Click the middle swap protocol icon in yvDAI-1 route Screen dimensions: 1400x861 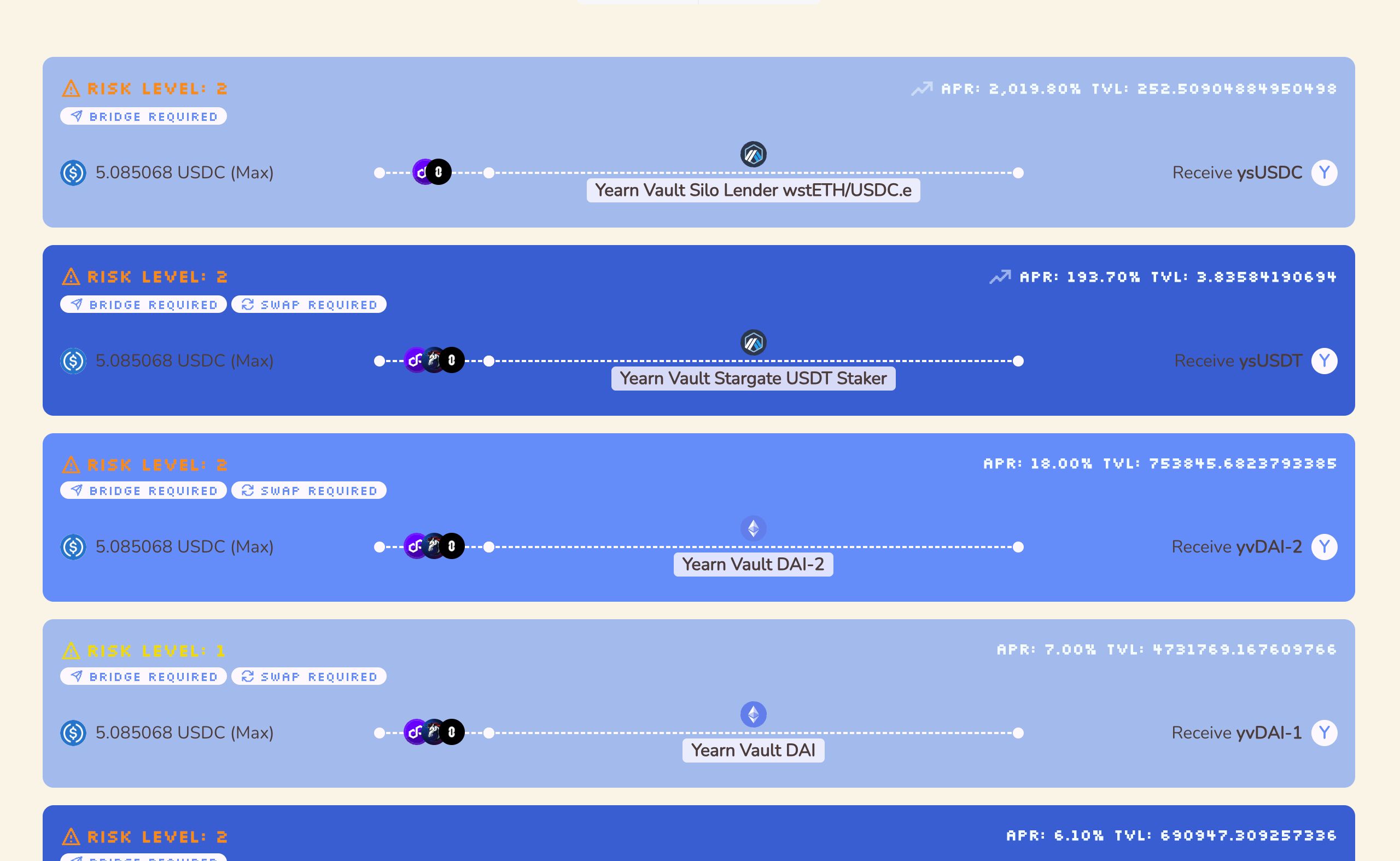pos(434,732)
